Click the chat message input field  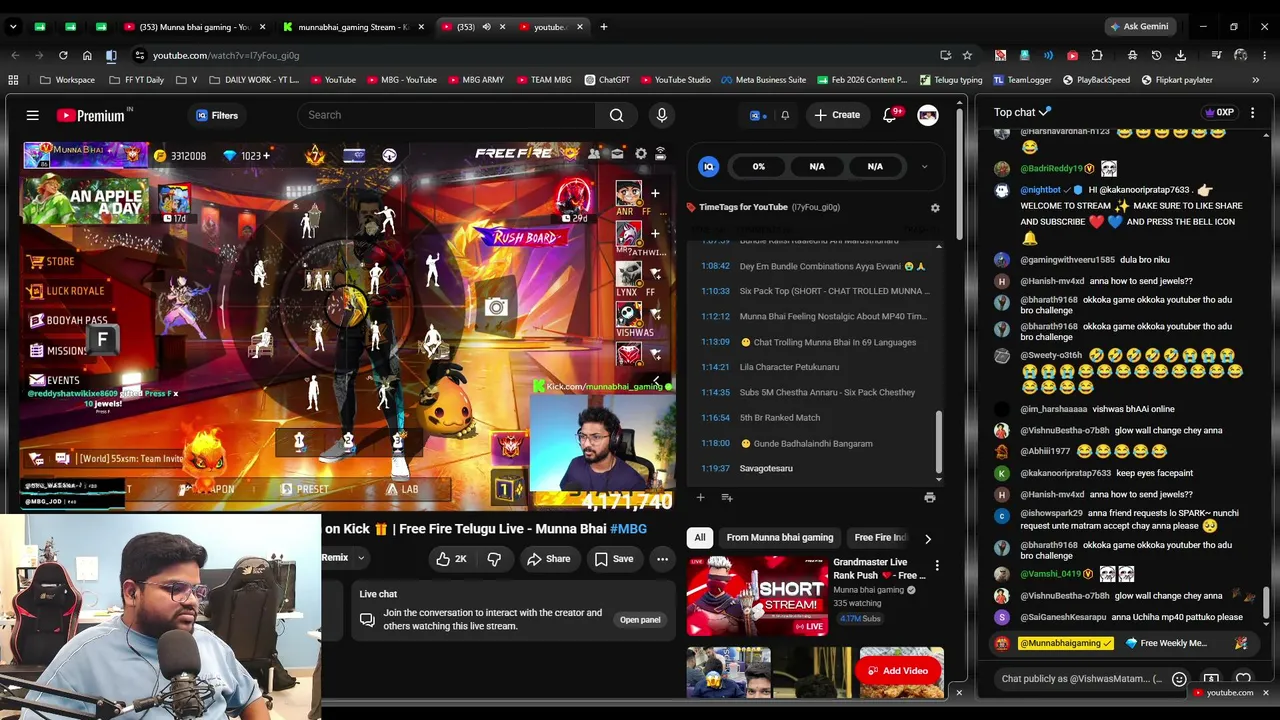click(x=1082, y=679)
